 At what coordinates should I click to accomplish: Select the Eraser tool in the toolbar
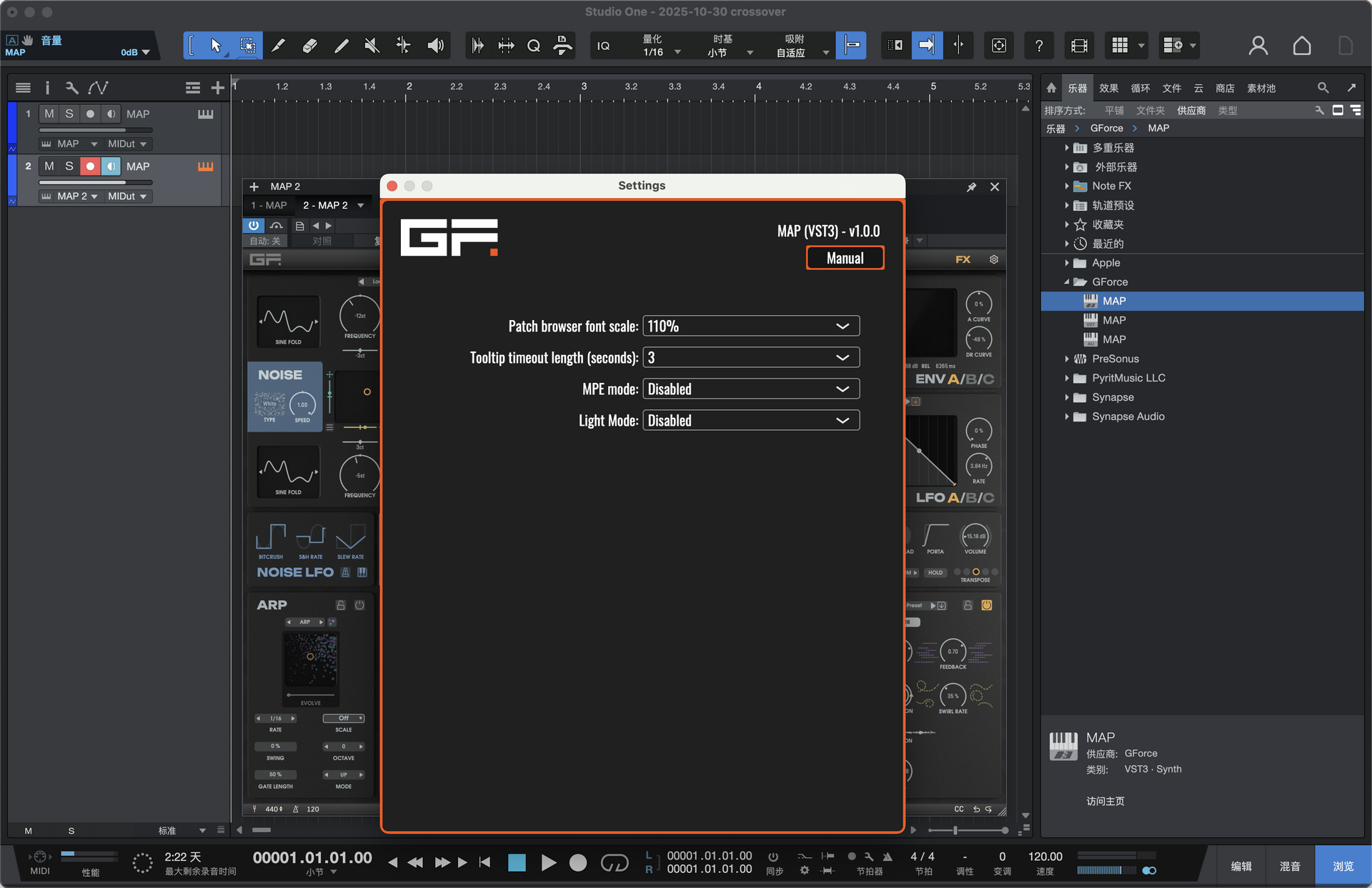pyautogui.click(x=309, y=46)
